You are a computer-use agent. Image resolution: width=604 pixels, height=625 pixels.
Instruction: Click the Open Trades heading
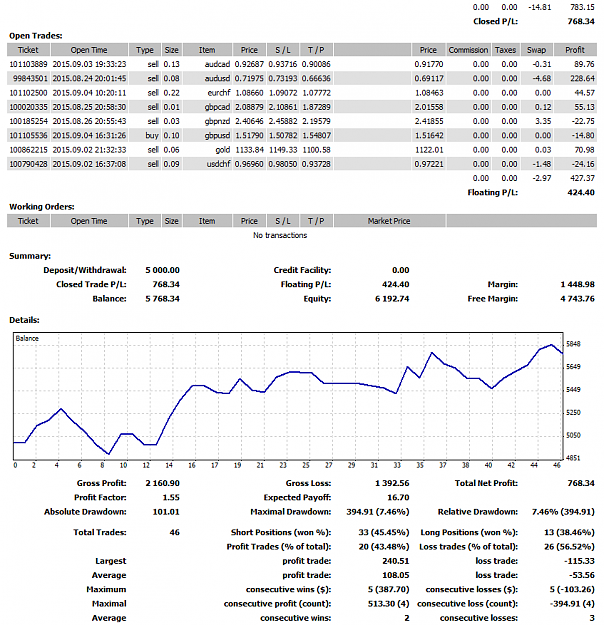[x=36, y=36]
